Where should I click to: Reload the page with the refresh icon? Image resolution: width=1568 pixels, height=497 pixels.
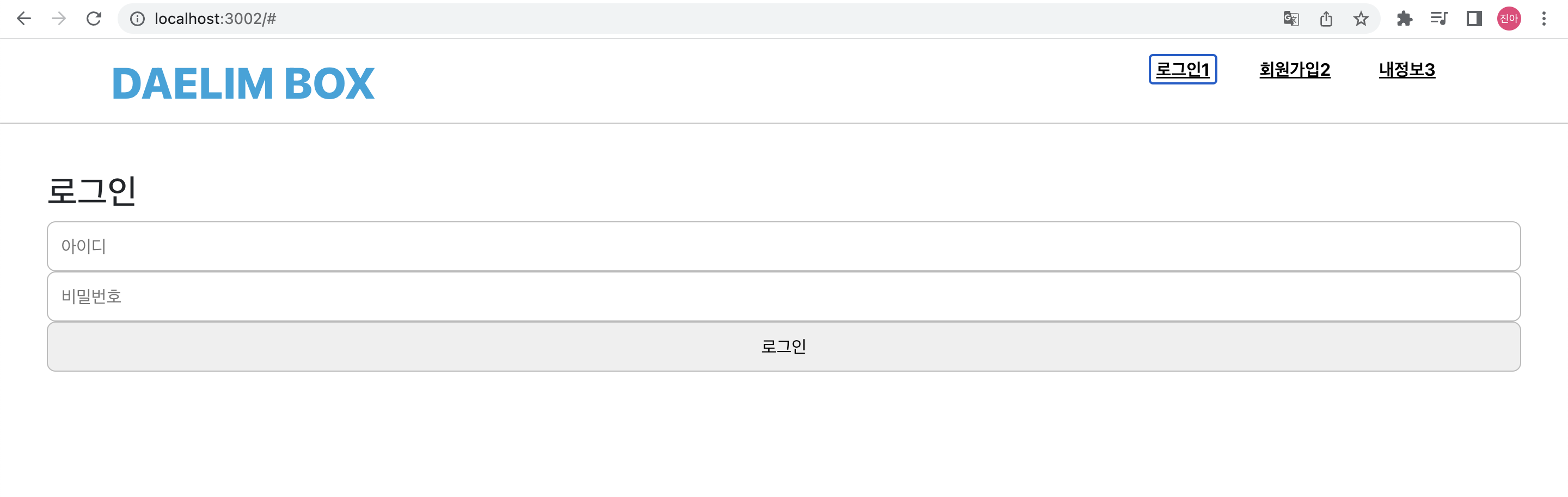pyautogui.click(x=94, y=19)
